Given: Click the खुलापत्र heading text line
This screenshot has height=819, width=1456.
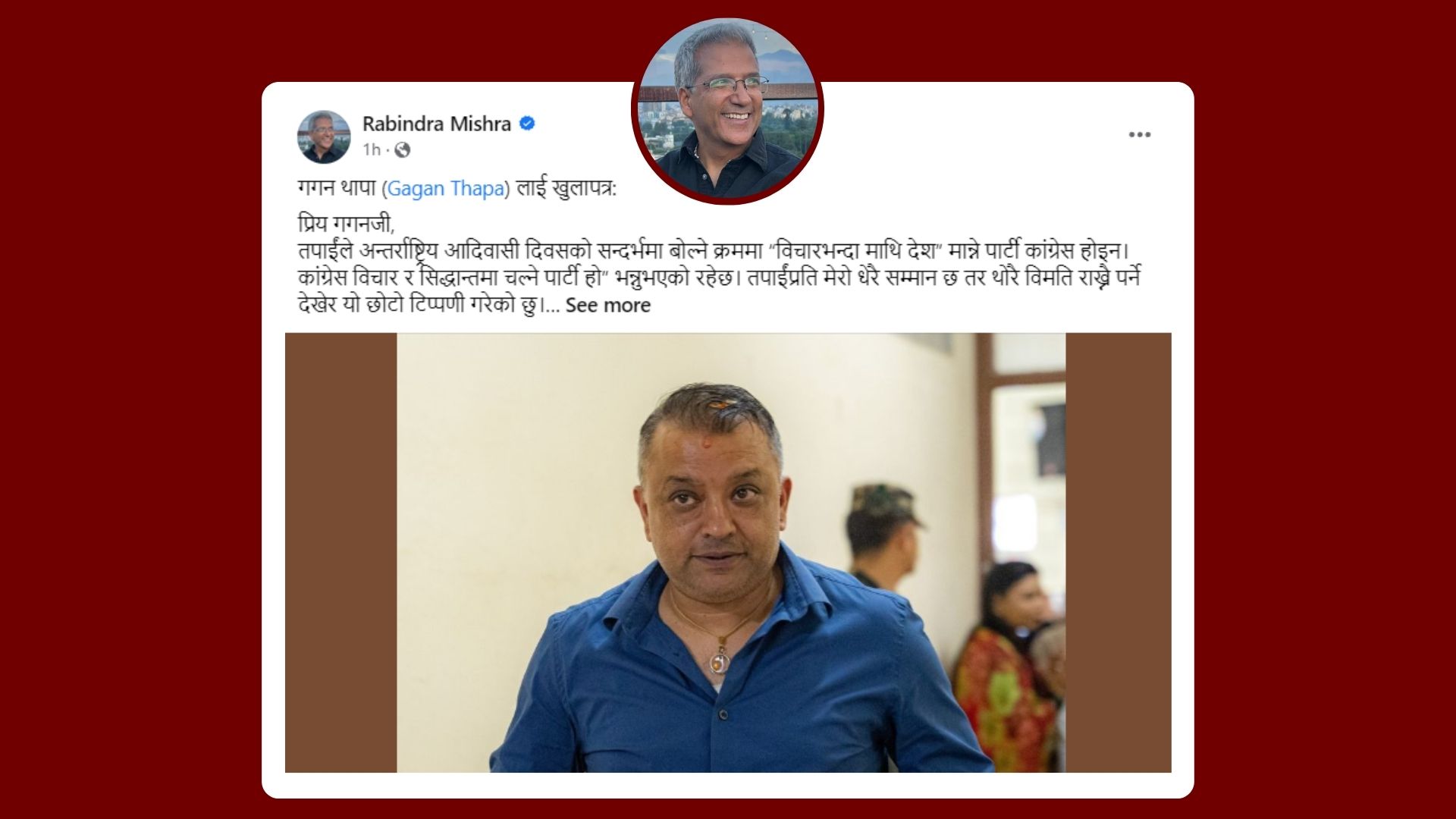Looking at the screenshot, I should pos(457,188).
